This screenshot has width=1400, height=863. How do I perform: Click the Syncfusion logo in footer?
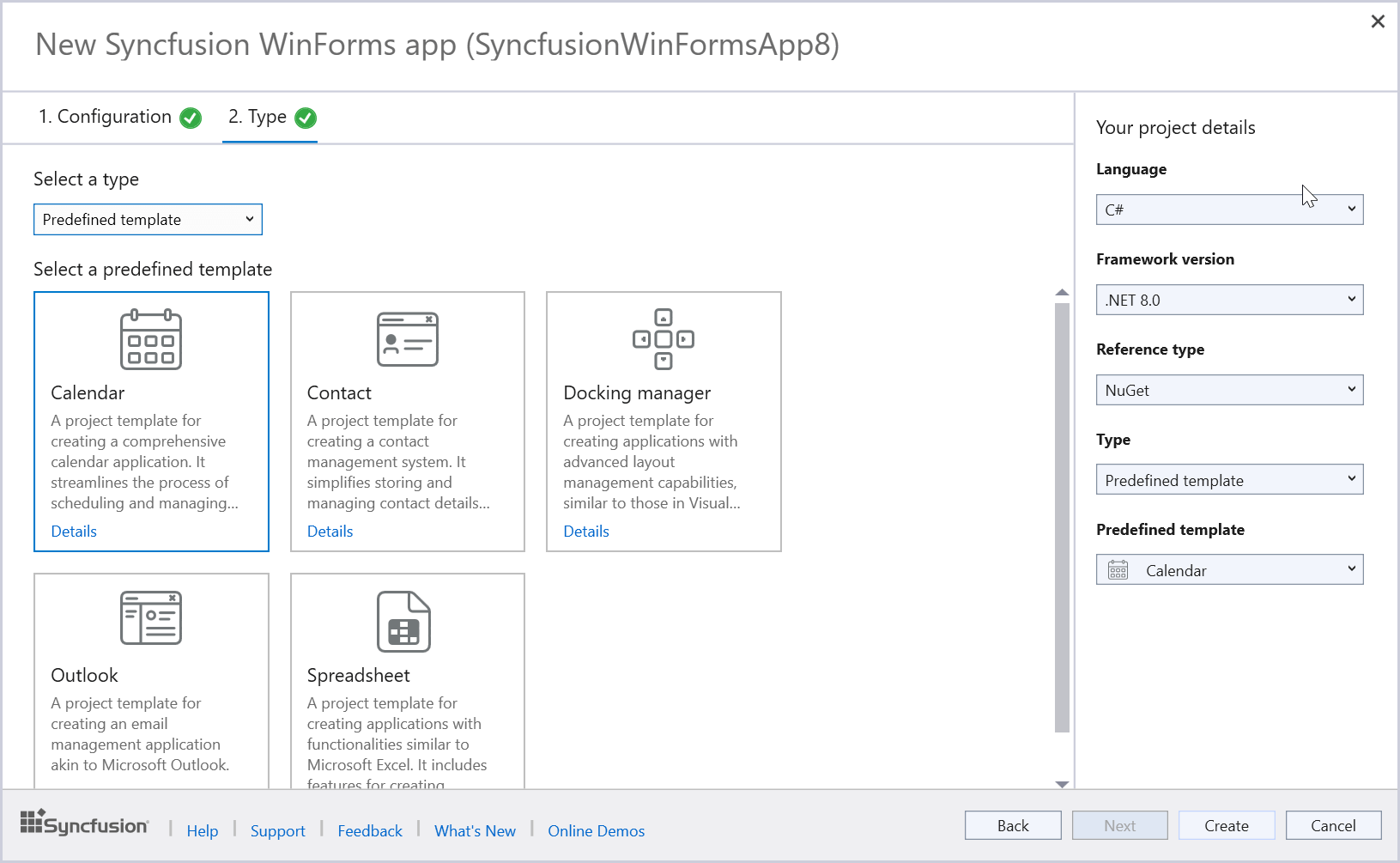pyautogui.click(x=84, y=823)
